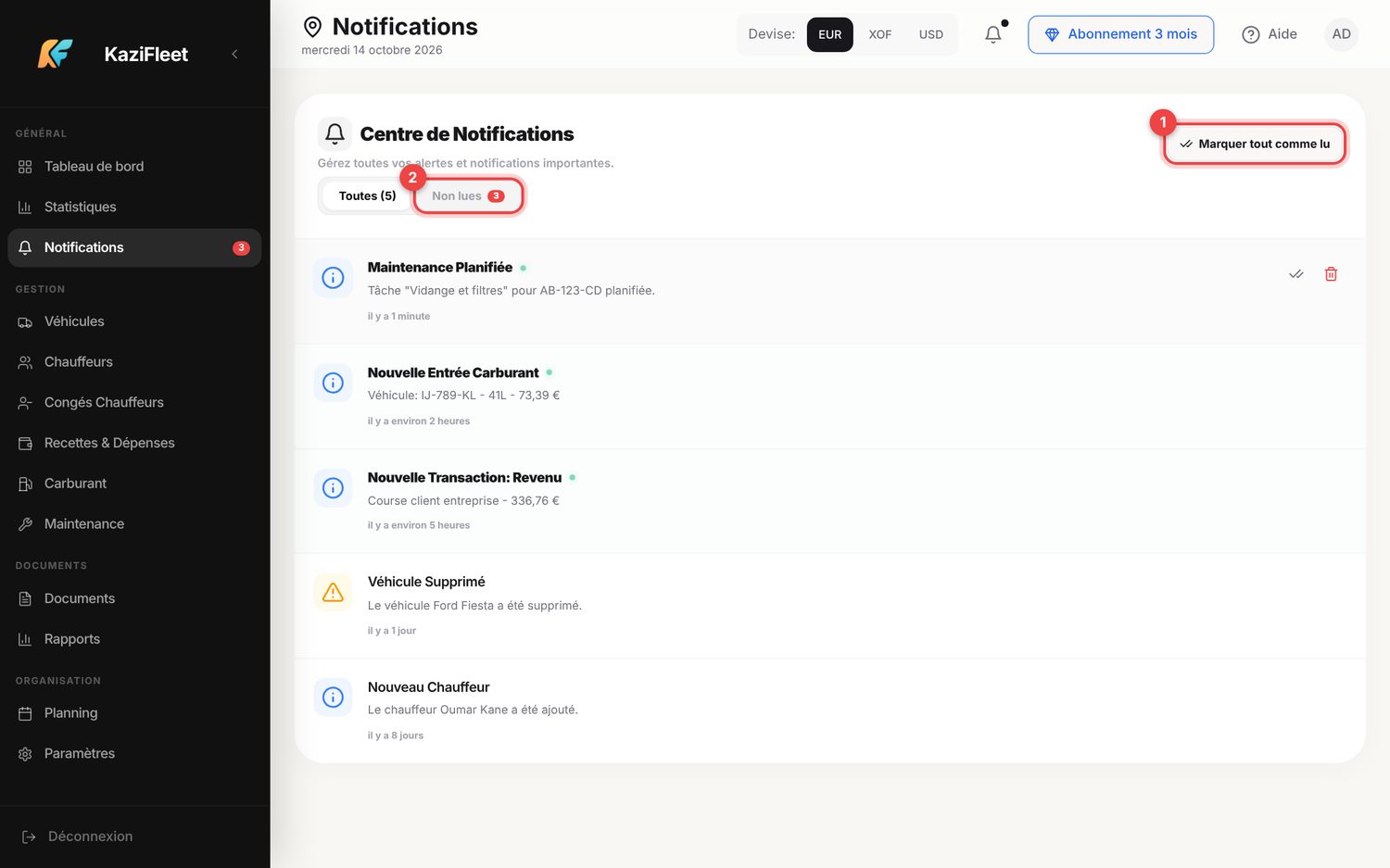Click the 'il y a environ 2 heures' timestamp

pos(419,421)
